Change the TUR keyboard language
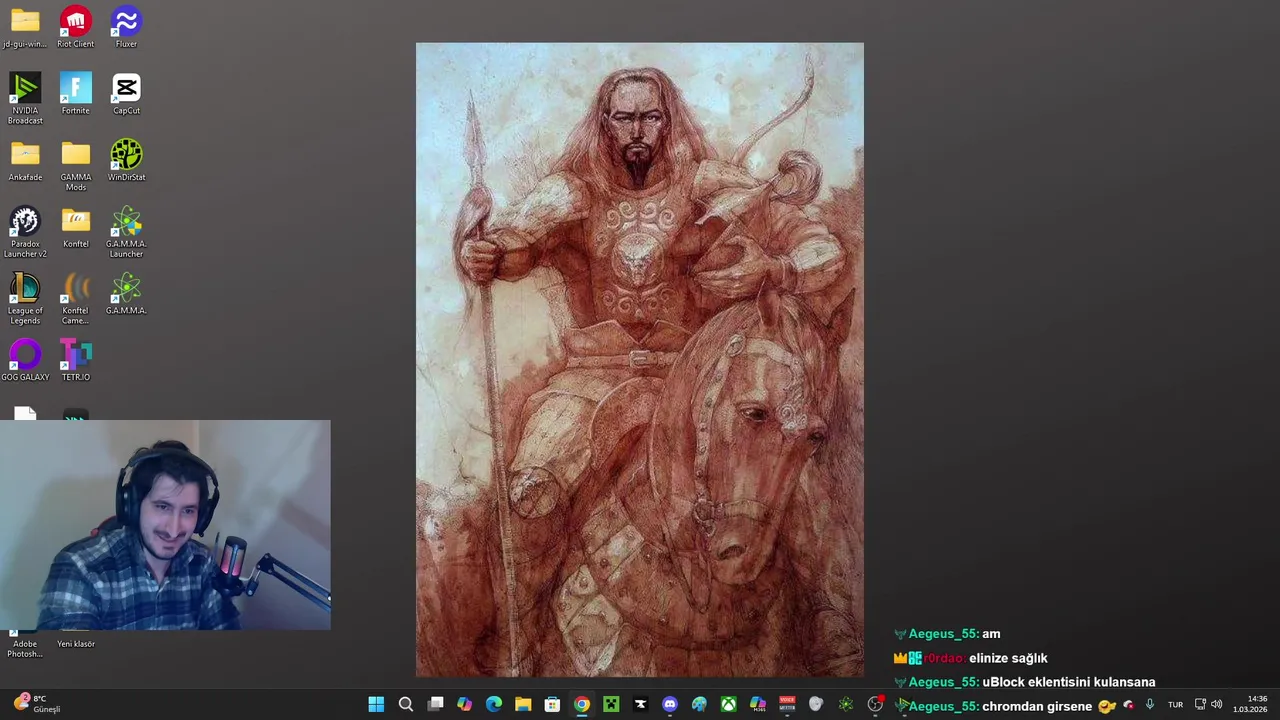Viewport: 1280px width, 720px height. [x=1175, y=705]
